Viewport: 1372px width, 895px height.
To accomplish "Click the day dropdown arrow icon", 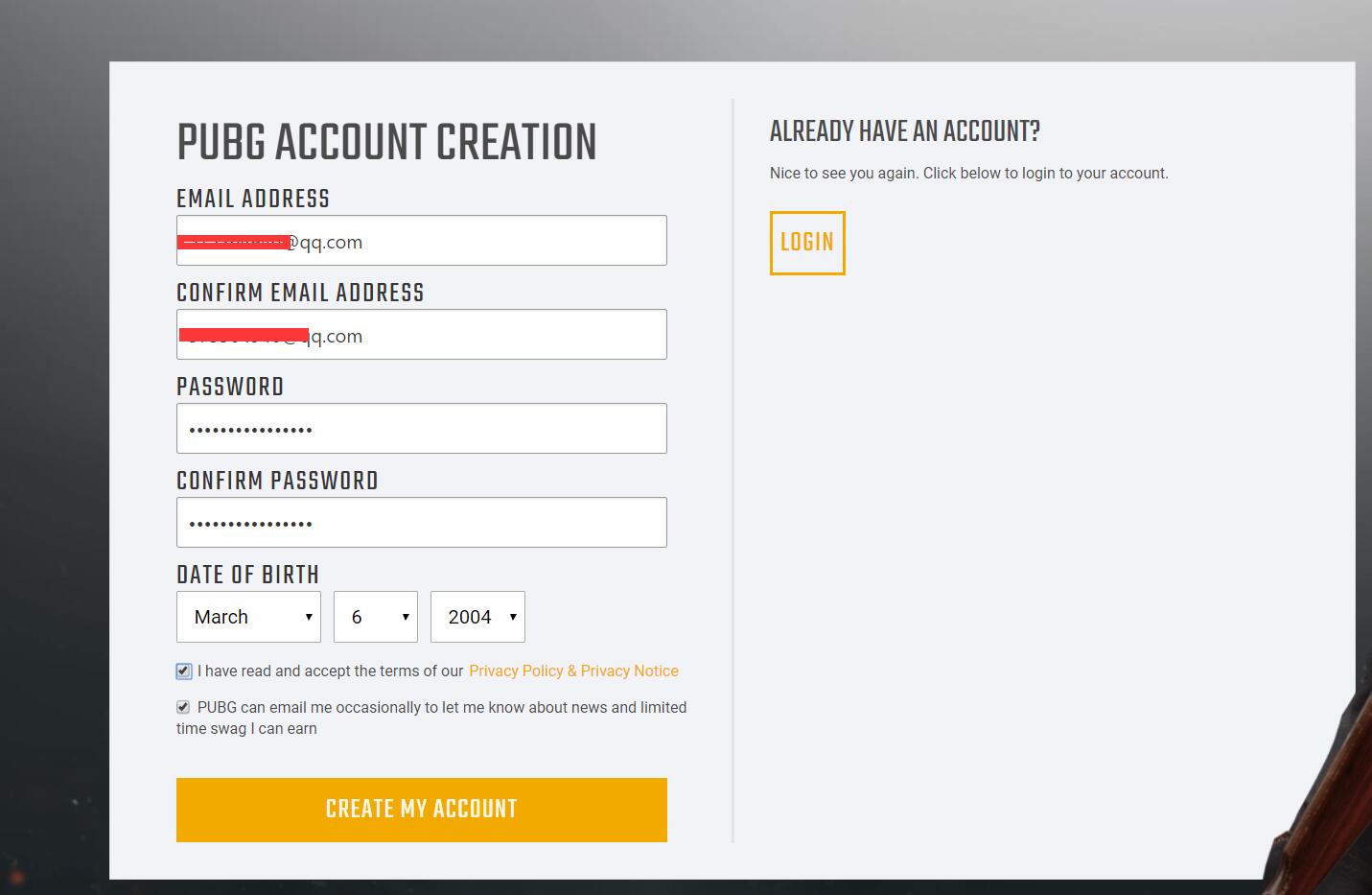I will (406, 617).
